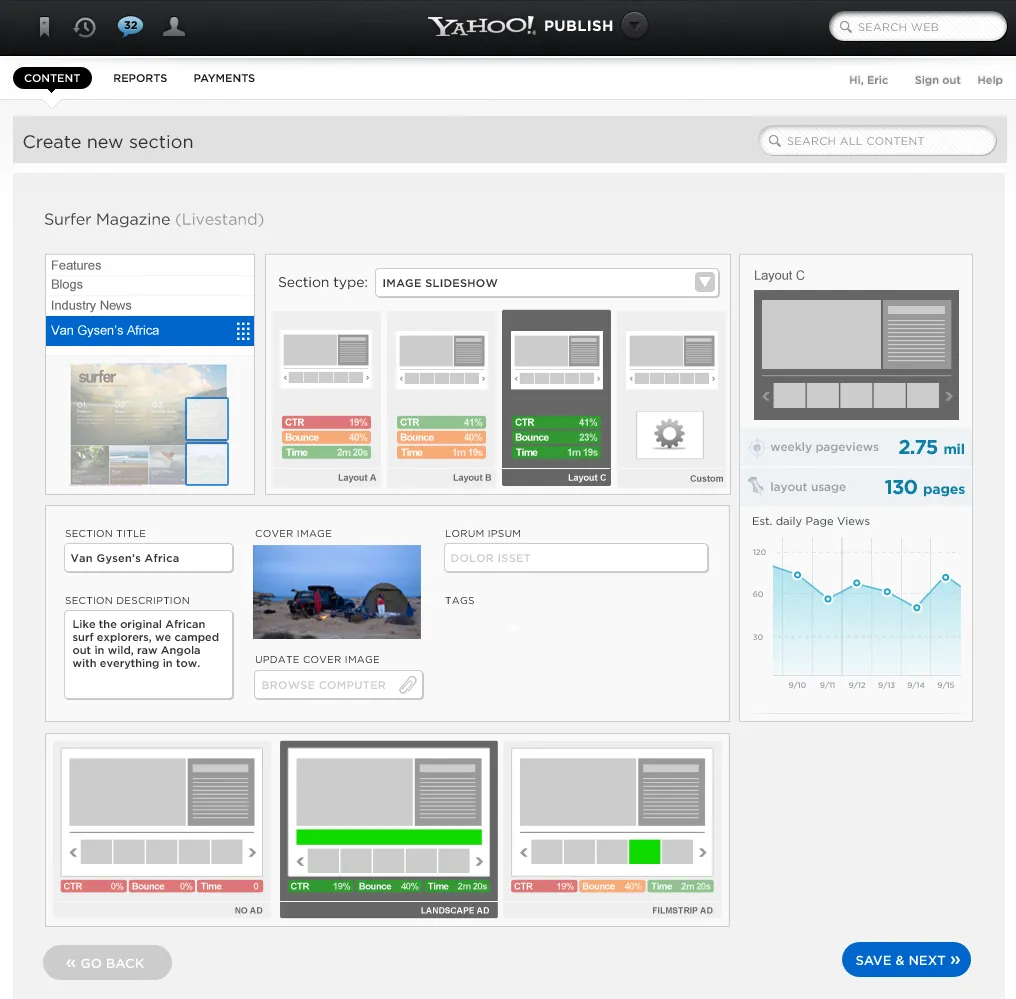Image resolution: width=1016 pixels, height=999 pixels.
Task: Click the Section type dropdown arrow
Action: pos(705,282)
